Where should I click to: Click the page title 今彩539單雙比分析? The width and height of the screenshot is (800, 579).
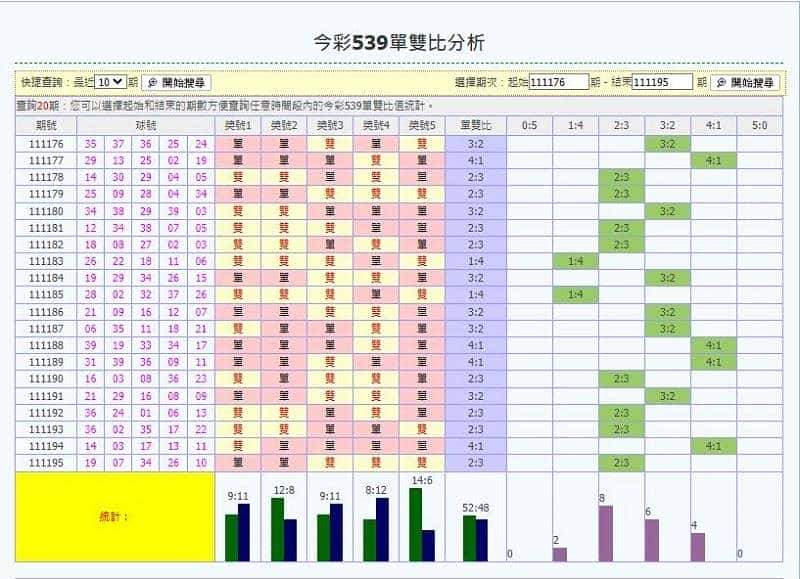pos(399,43)
